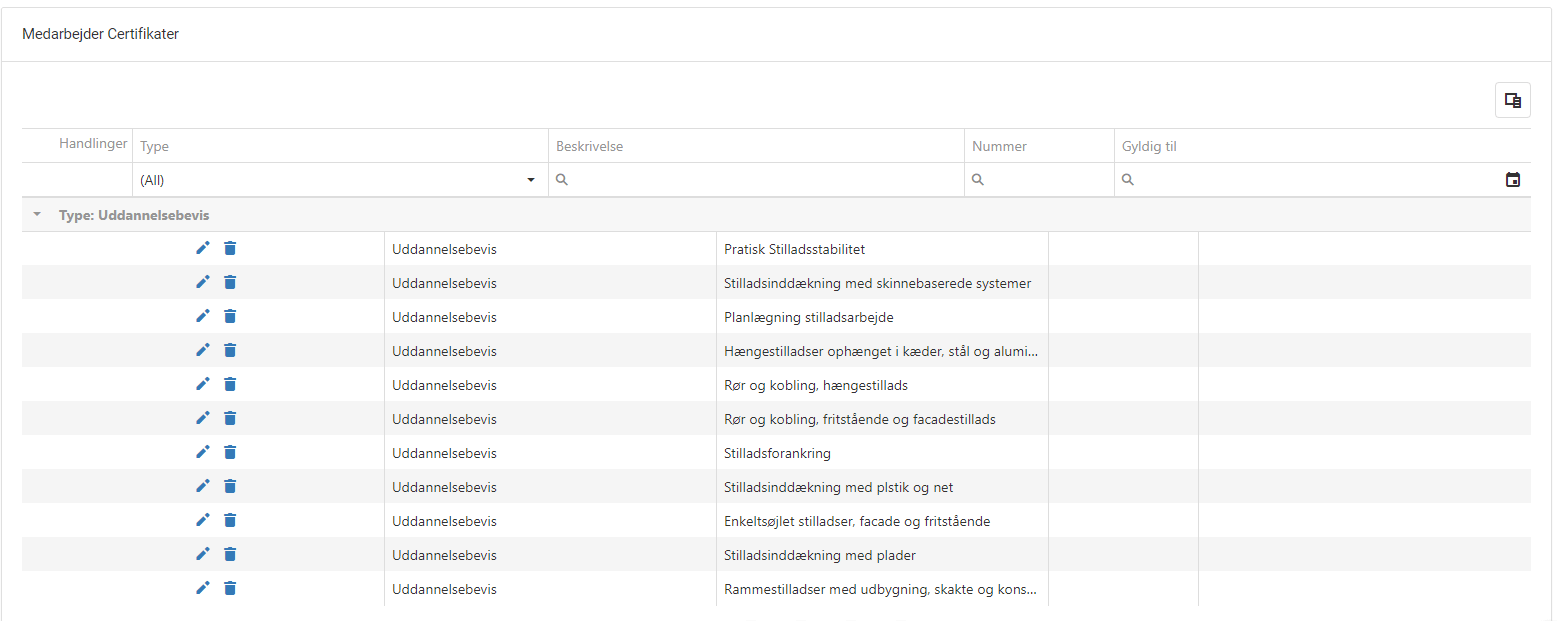
Task: Sort by the Type column header
Action: (x=155, y=146)
